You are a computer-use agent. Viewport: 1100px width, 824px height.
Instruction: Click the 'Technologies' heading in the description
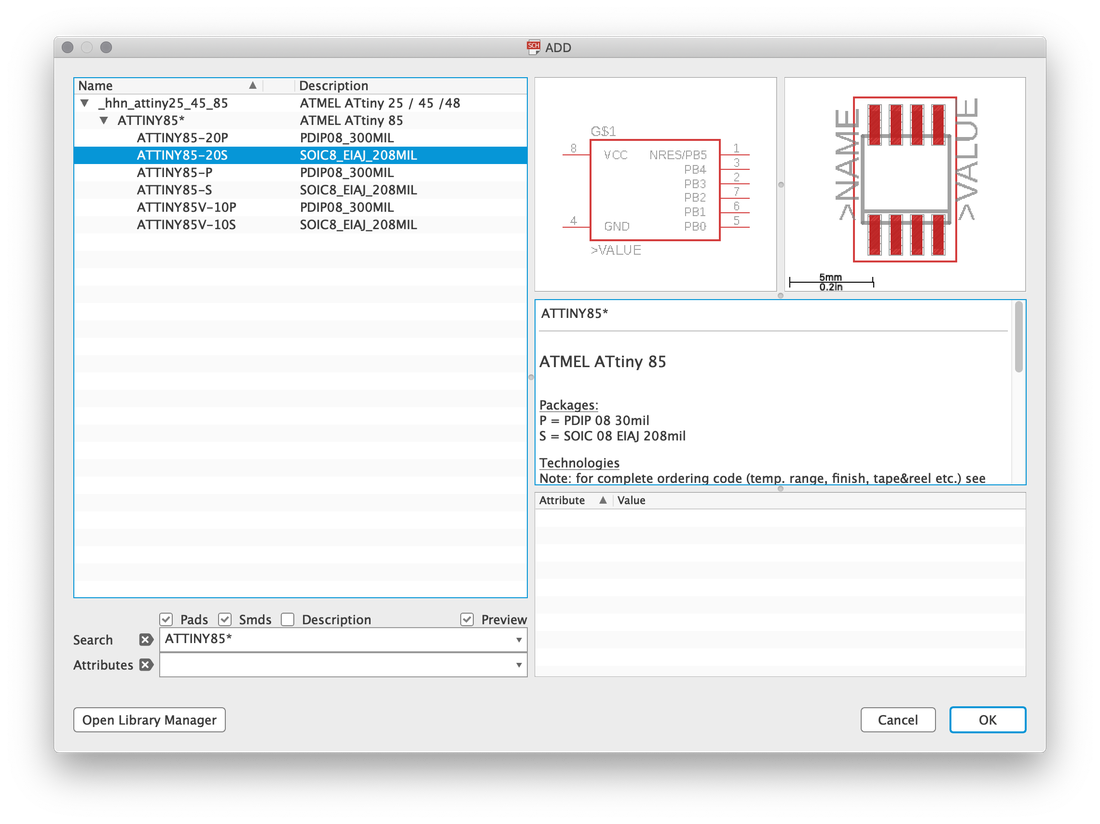[579, 463]
